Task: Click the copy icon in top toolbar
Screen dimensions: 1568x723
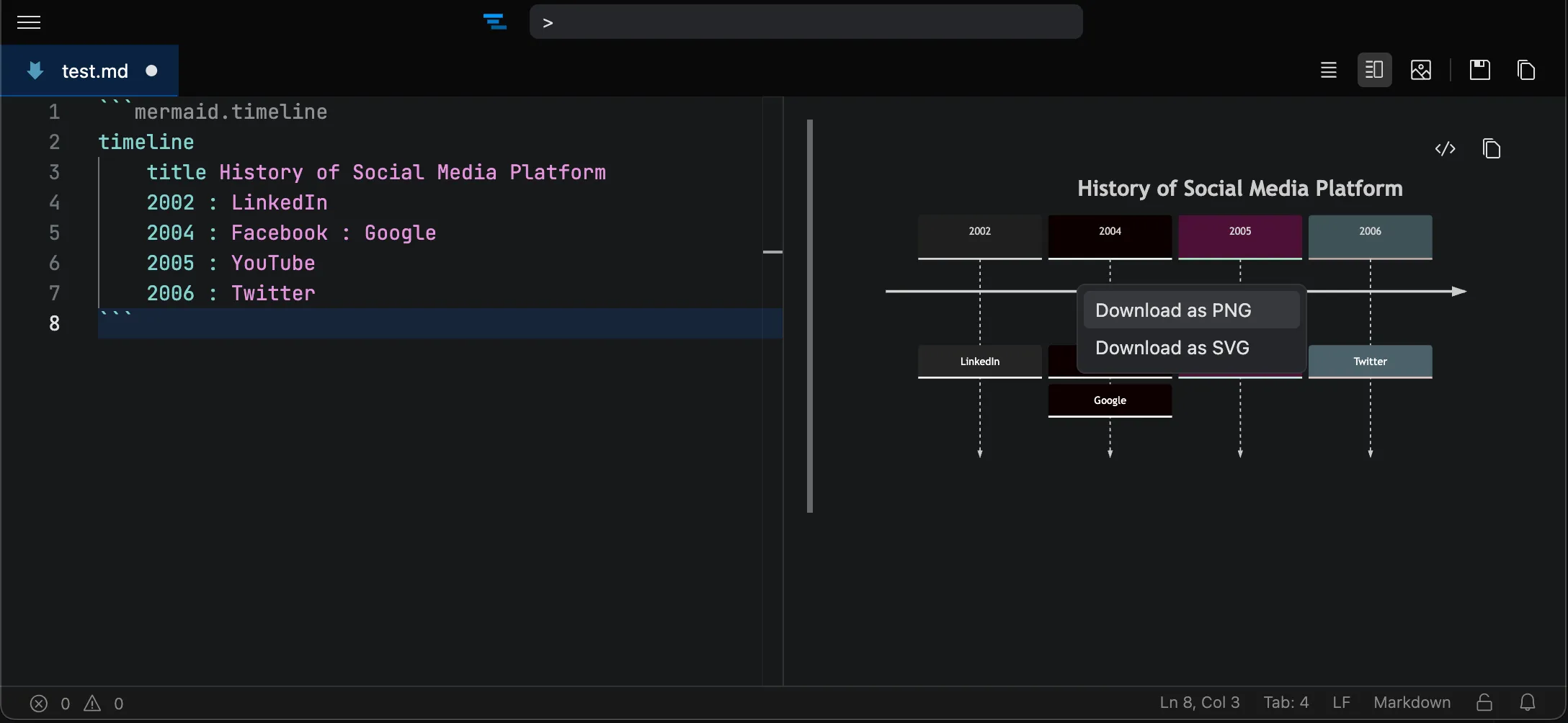Action: coord(1525,70)
